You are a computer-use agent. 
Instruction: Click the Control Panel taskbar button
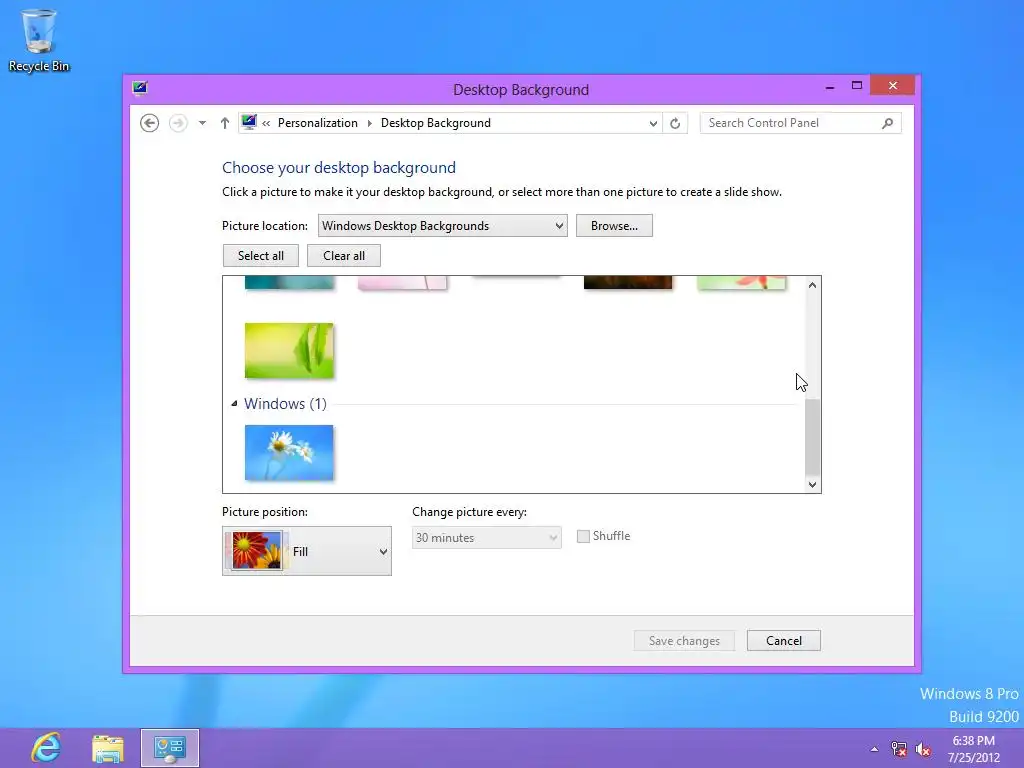point(170,748)
